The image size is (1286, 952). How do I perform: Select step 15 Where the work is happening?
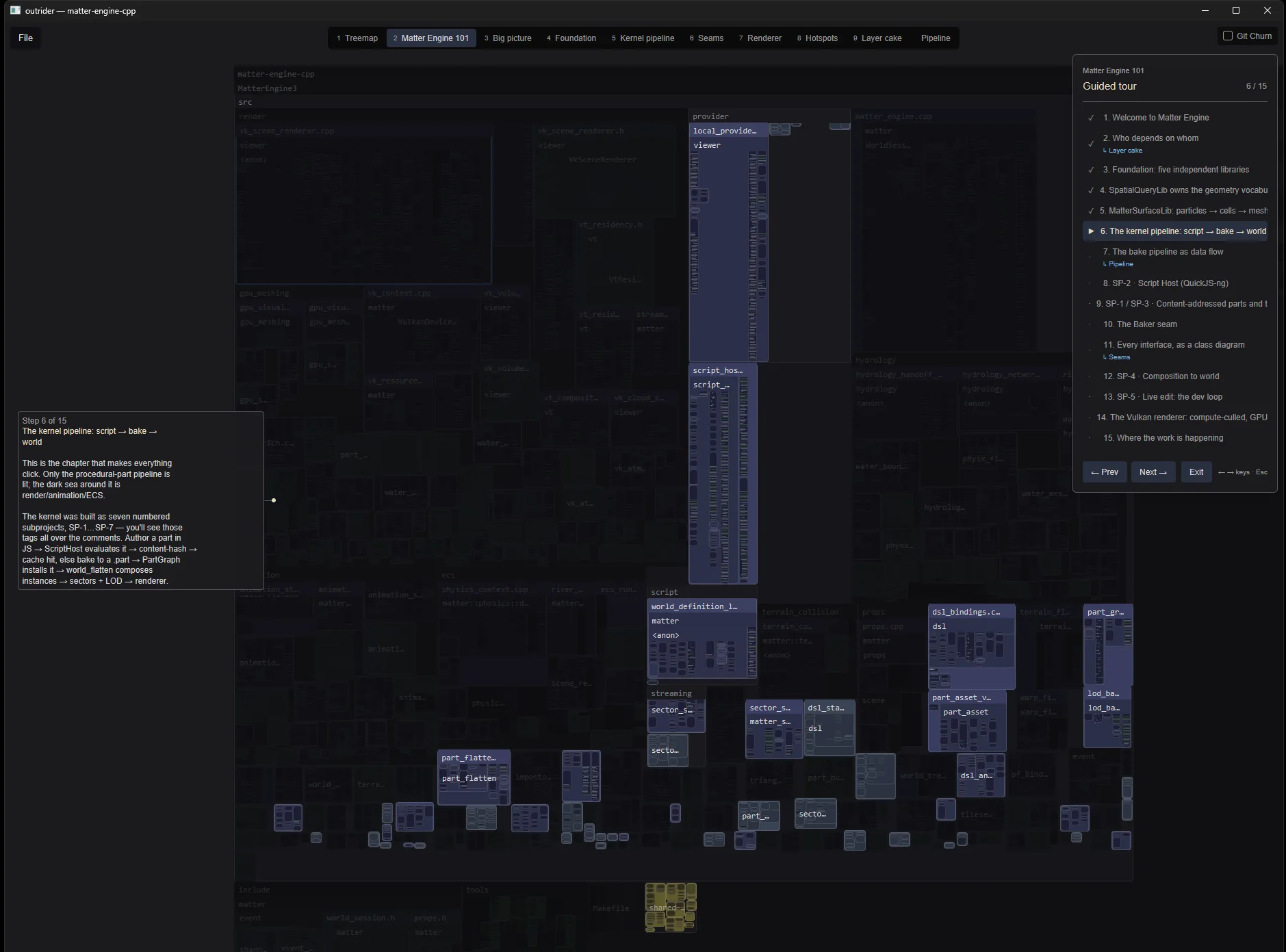tap(1175, 438)
